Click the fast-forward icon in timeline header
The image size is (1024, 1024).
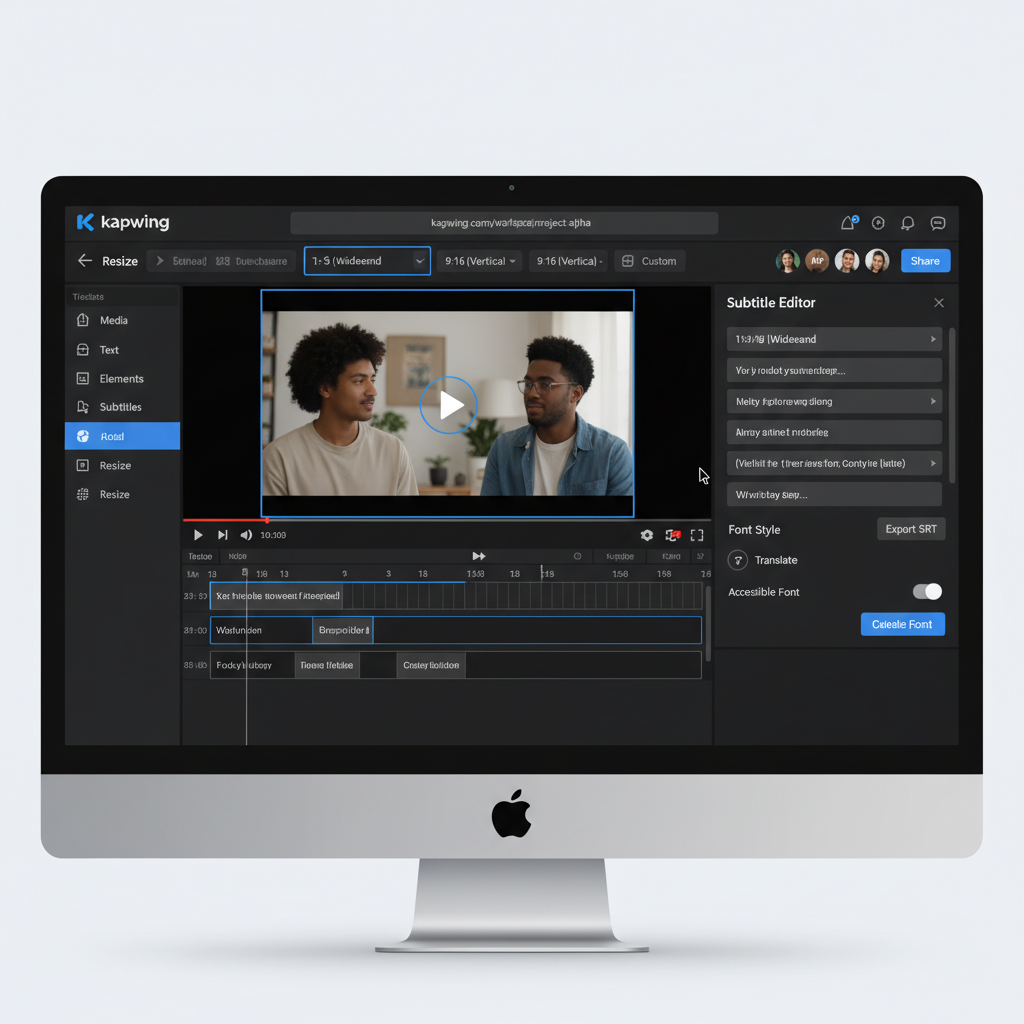click(479, 556)
